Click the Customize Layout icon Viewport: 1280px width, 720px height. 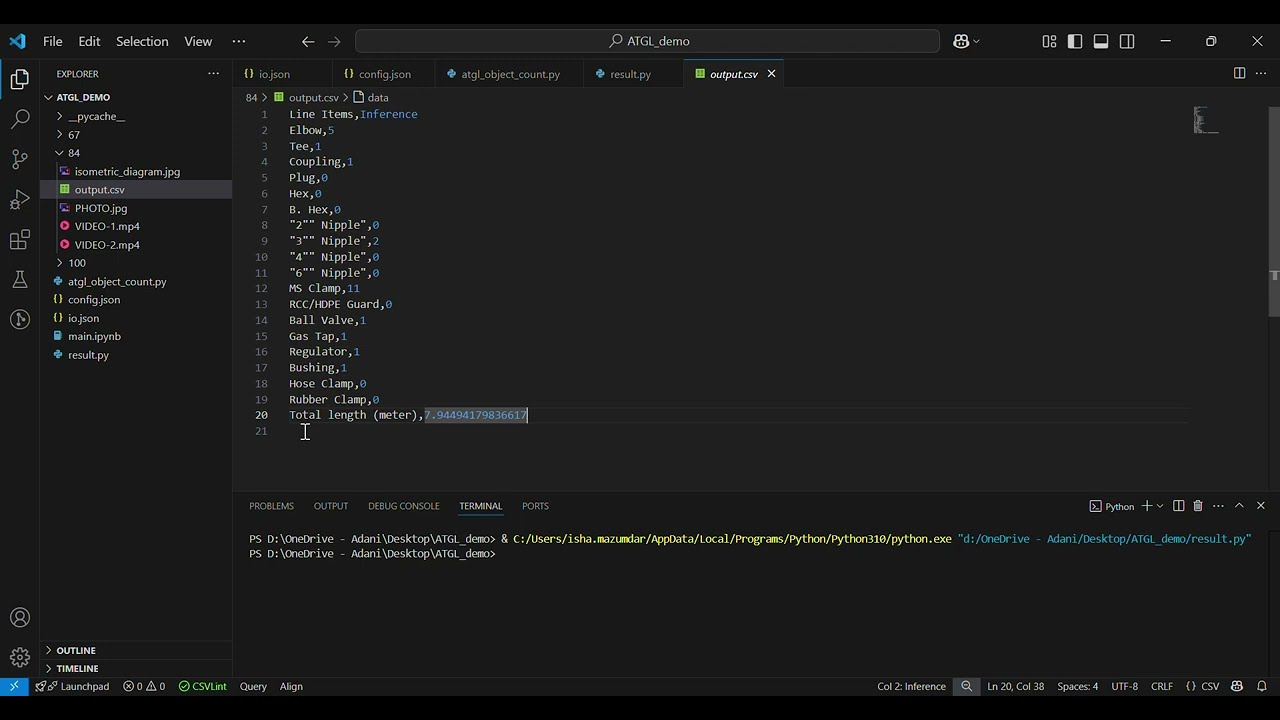[1049, 41]
